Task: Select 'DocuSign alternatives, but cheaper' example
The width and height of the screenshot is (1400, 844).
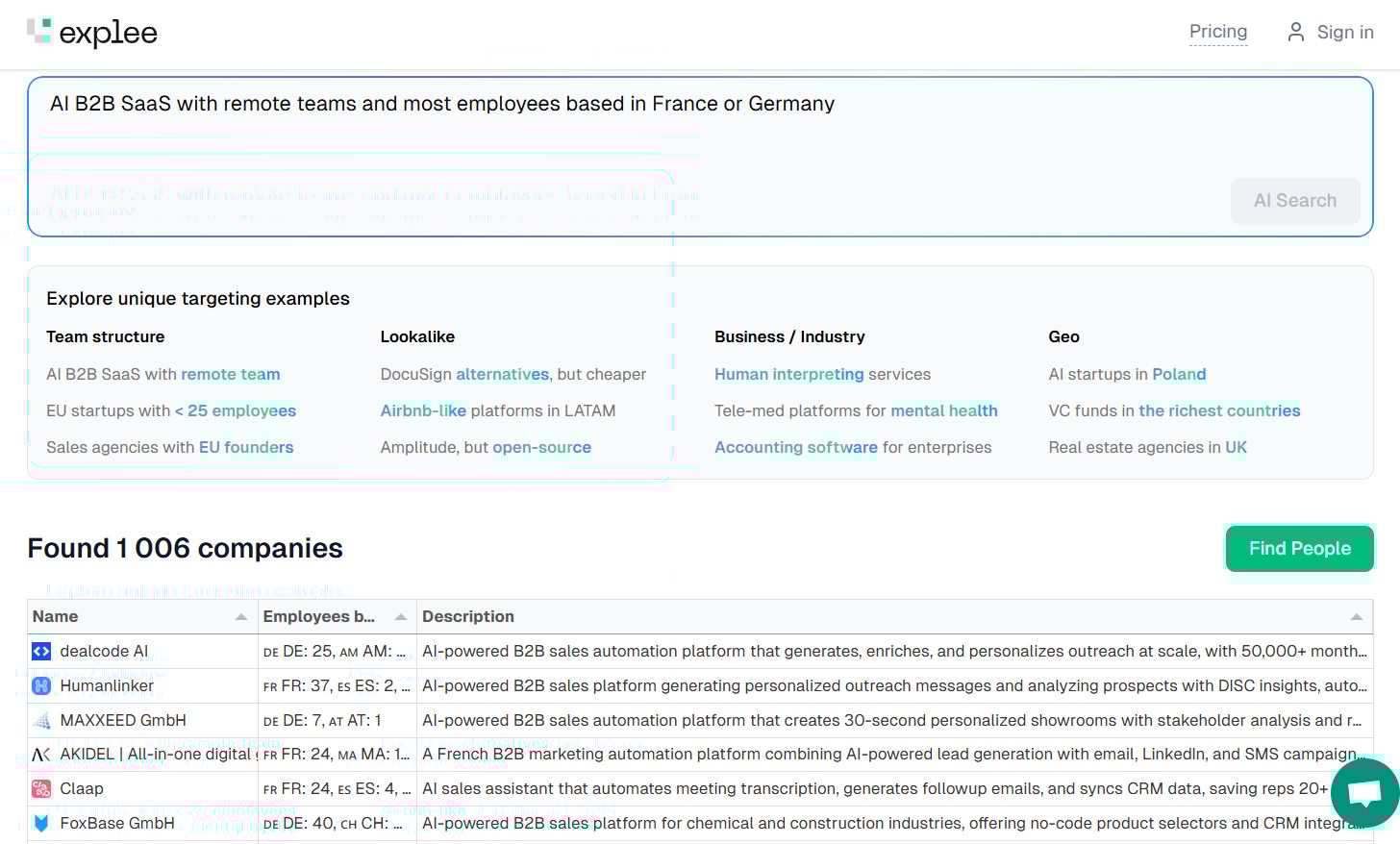Action: tap(513, 374)
